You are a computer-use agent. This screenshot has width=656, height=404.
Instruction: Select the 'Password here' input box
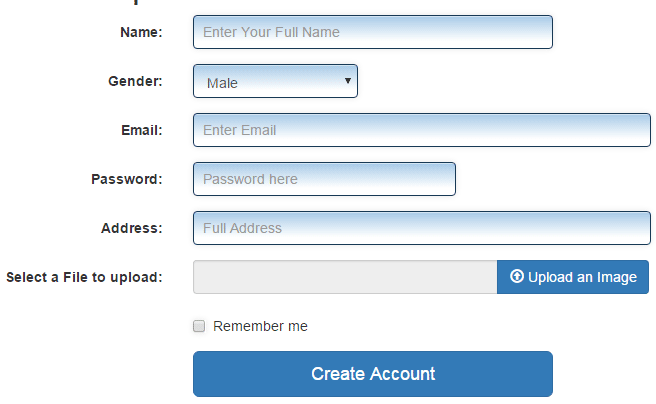click(x=324, y=179)
